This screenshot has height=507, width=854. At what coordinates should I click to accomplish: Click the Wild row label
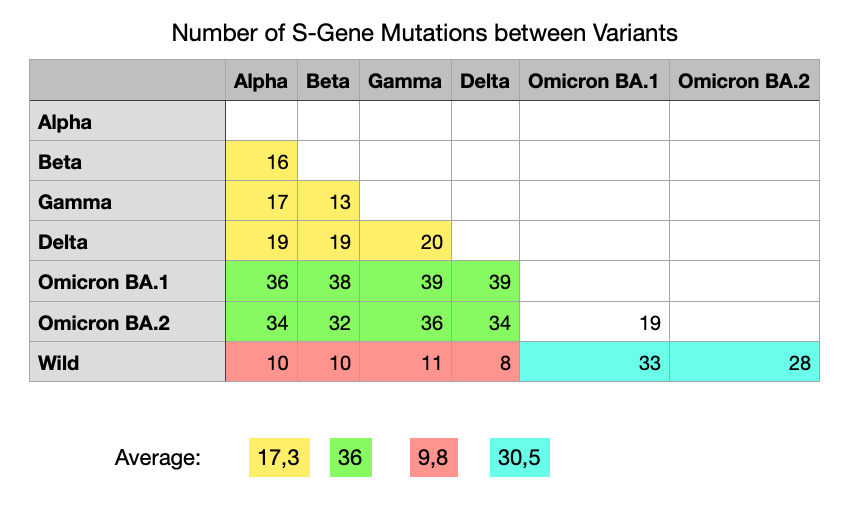pyautogui.click(x=127, y=363)
